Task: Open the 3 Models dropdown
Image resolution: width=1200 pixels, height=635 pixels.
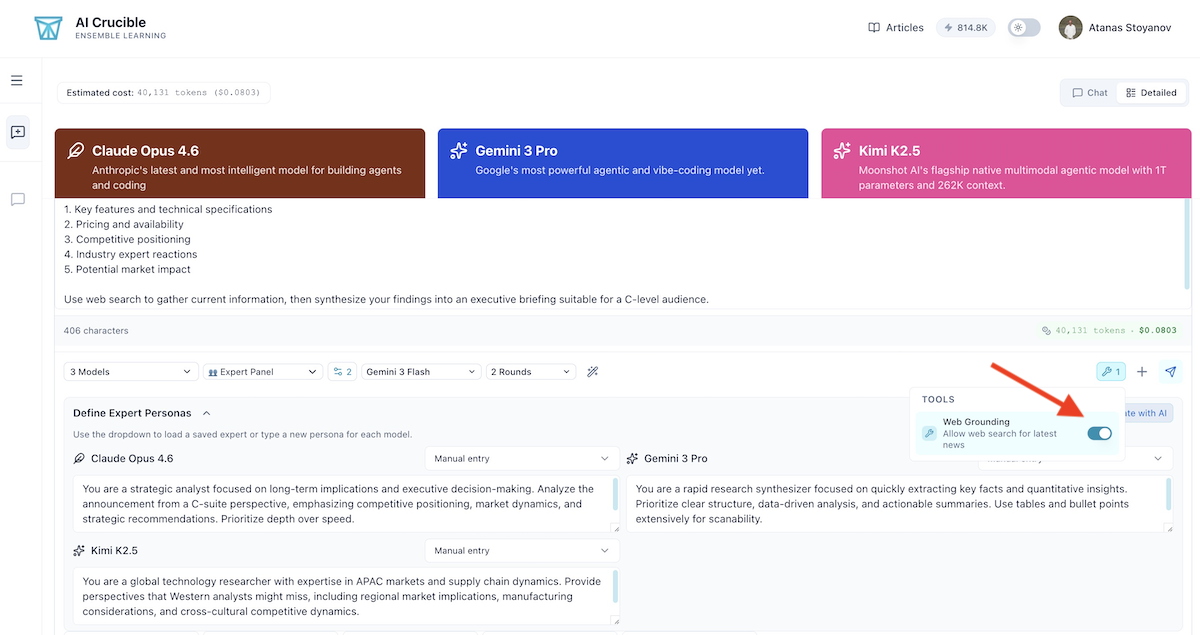Action: 130,371
